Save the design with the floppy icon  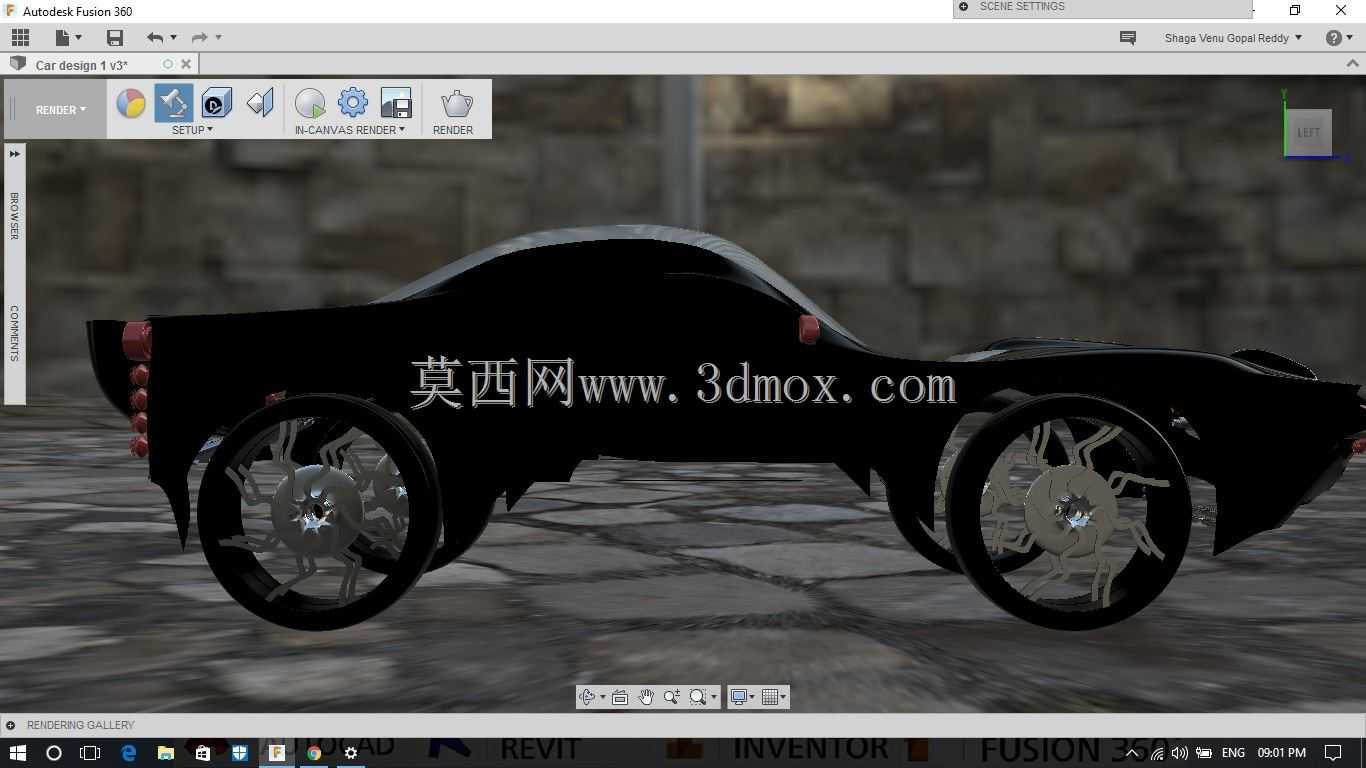point(115,38)
